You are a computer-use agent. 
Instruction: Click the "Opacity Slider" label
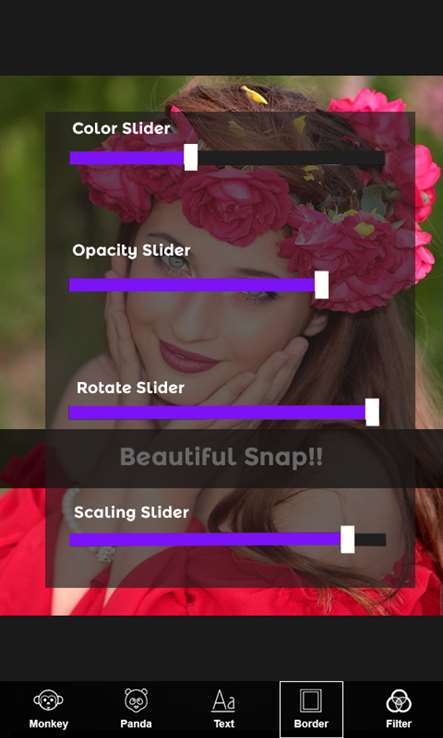tap(131, 250)
